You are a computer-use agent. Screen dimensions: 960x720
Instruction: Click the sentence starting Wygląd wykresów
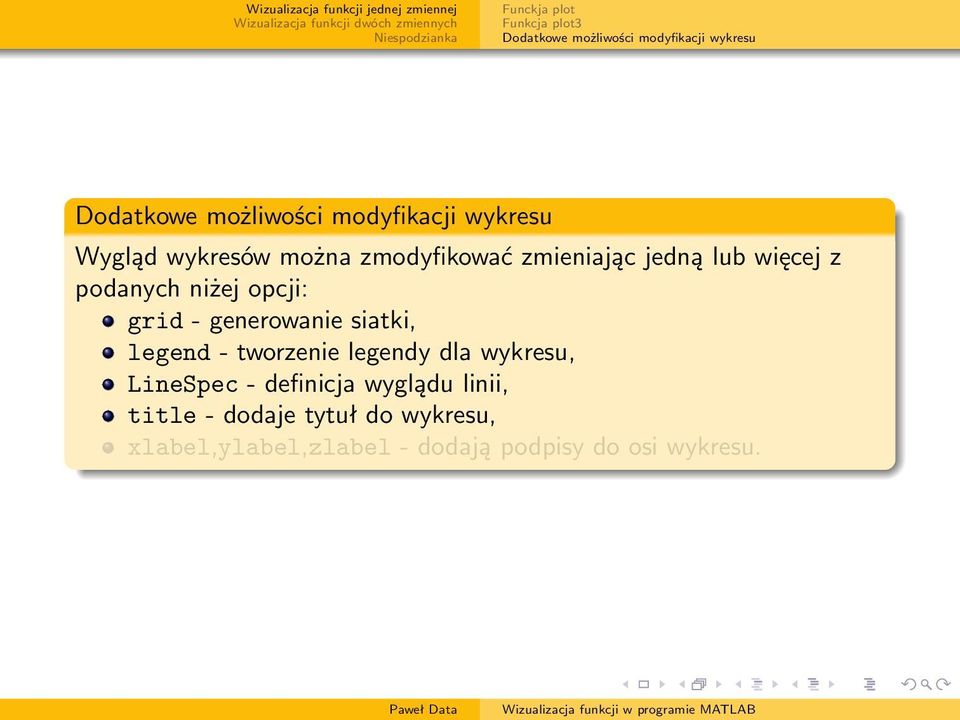click(458, 272)
